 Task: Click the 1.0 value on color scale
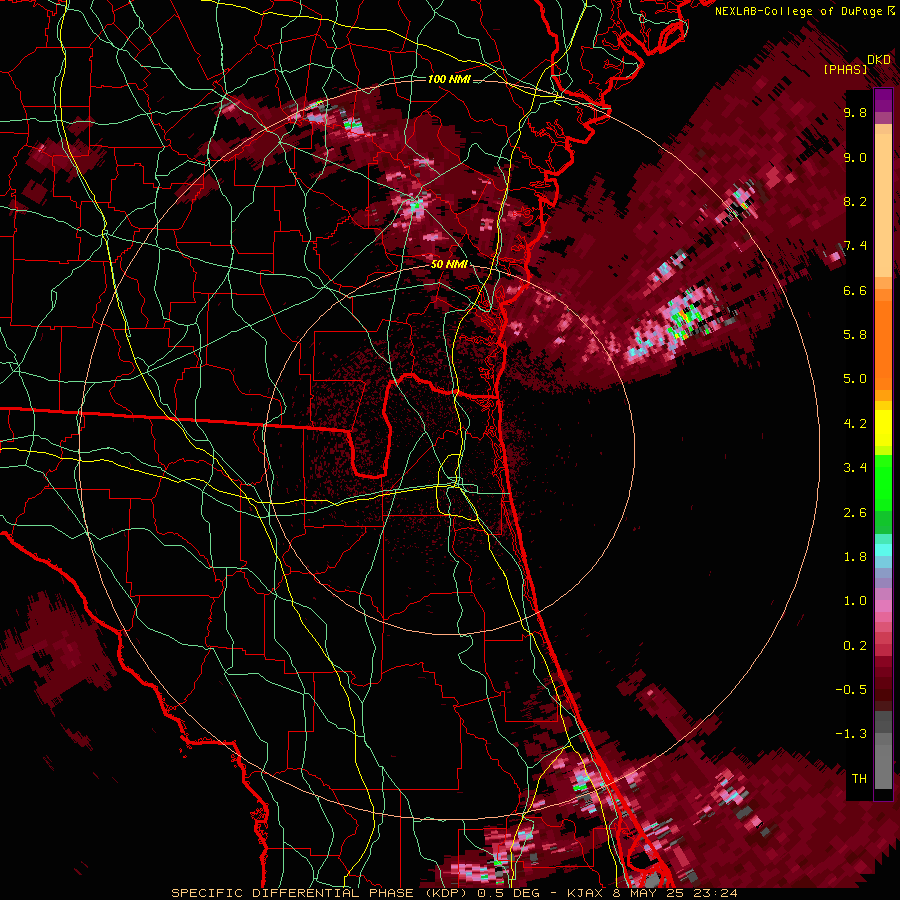coord(855,601)
